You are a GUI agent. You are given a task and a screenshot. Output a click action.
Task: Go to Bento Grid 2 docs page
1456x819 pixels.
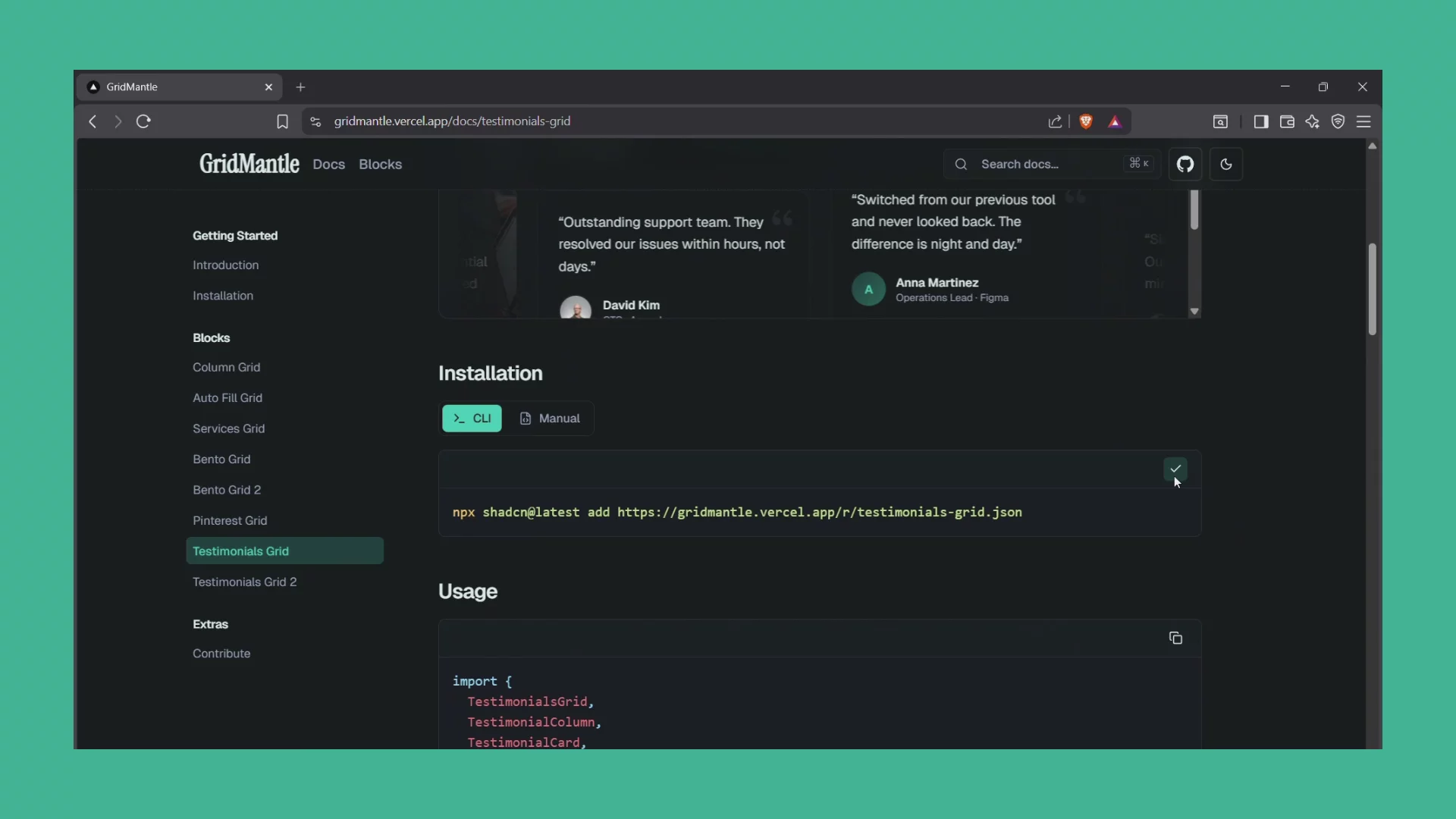227,490
